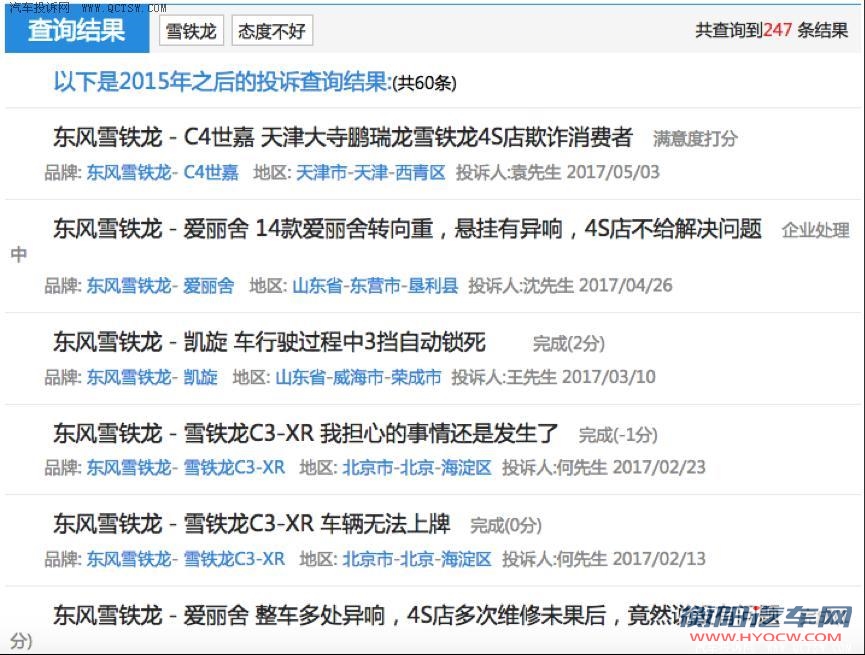Select the 查询结果 header tab
The height and width of the screenshot is (655, 865).
(x=77, y=30)
